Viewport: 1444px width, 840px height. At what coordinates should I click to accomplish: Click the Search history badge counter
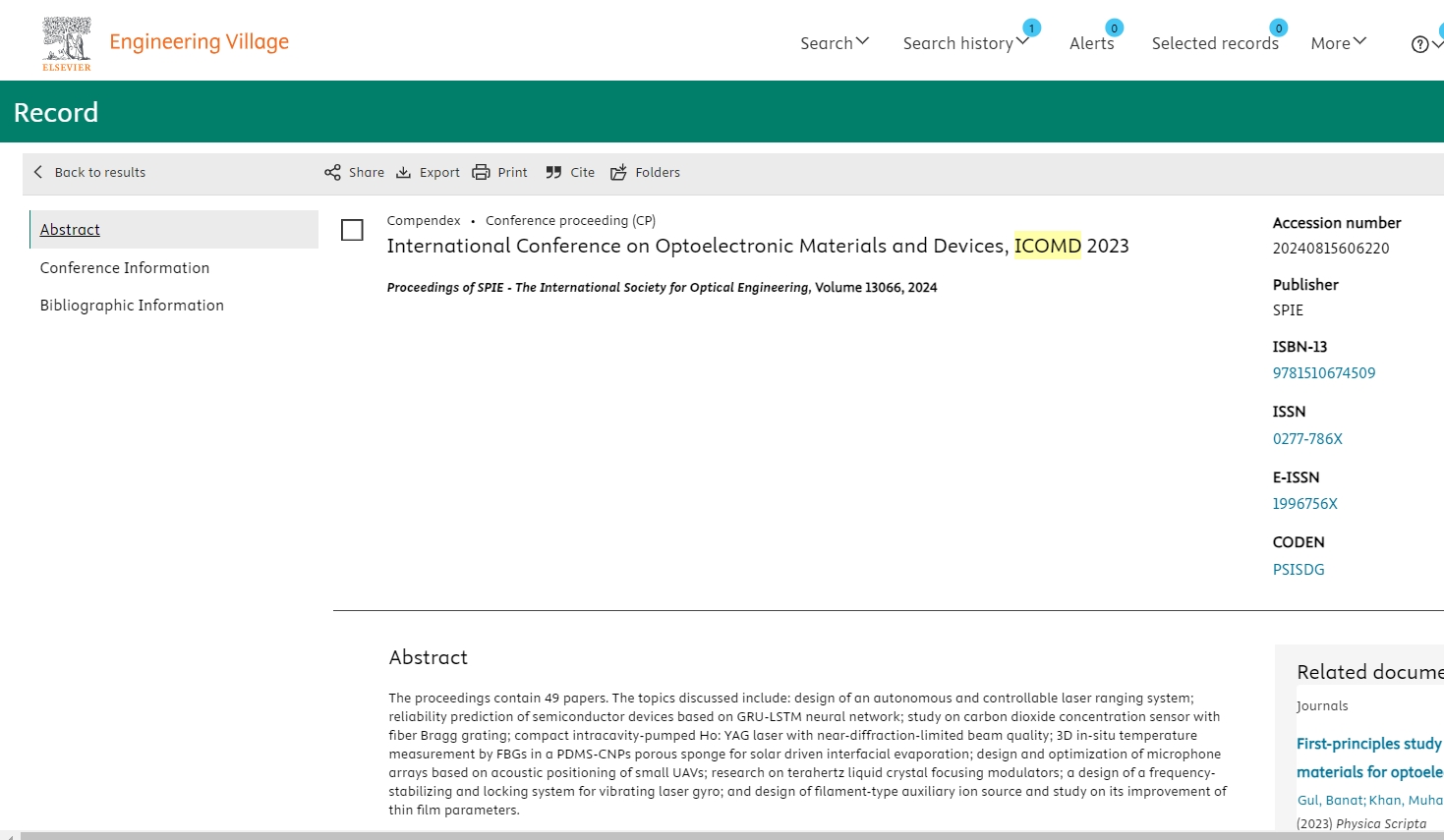click(1031, 28)
